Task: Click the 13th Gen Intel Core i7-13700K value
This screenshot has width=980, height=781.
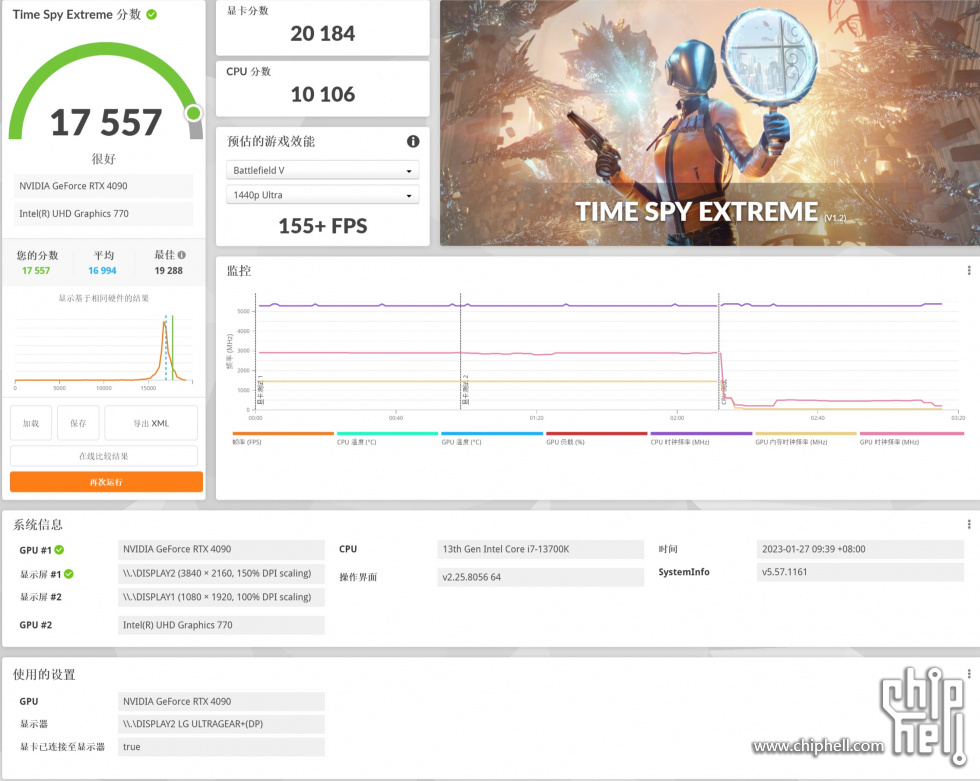Action: click(x=541, y=549)
